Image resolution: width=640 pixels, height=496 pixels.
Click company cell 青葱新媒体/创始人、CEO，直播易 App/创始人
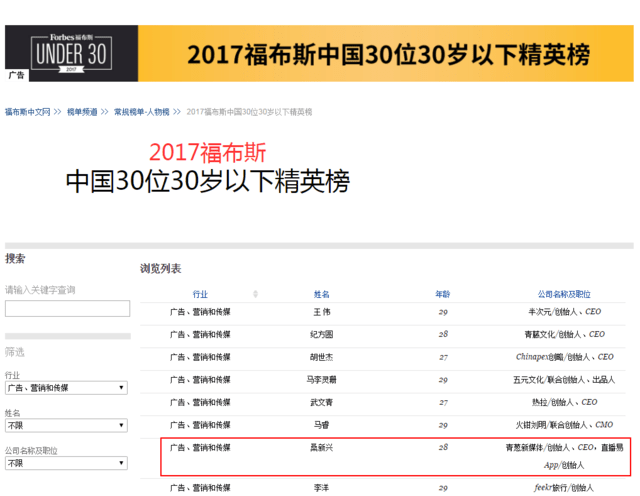564,456
